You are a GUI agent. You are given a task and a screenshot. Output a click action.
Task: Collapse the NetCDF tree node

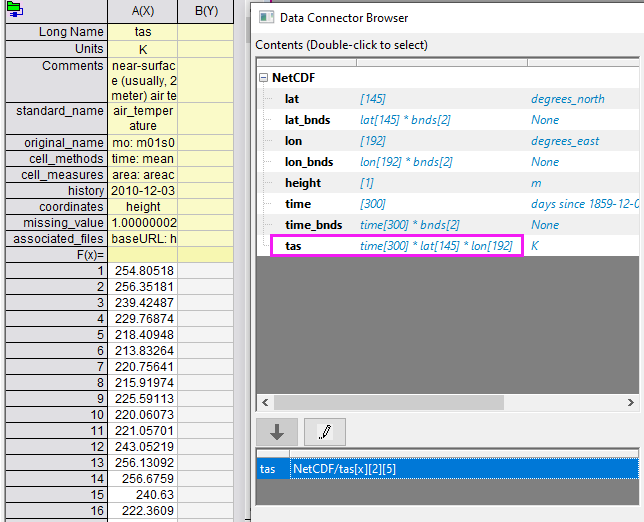263,78
